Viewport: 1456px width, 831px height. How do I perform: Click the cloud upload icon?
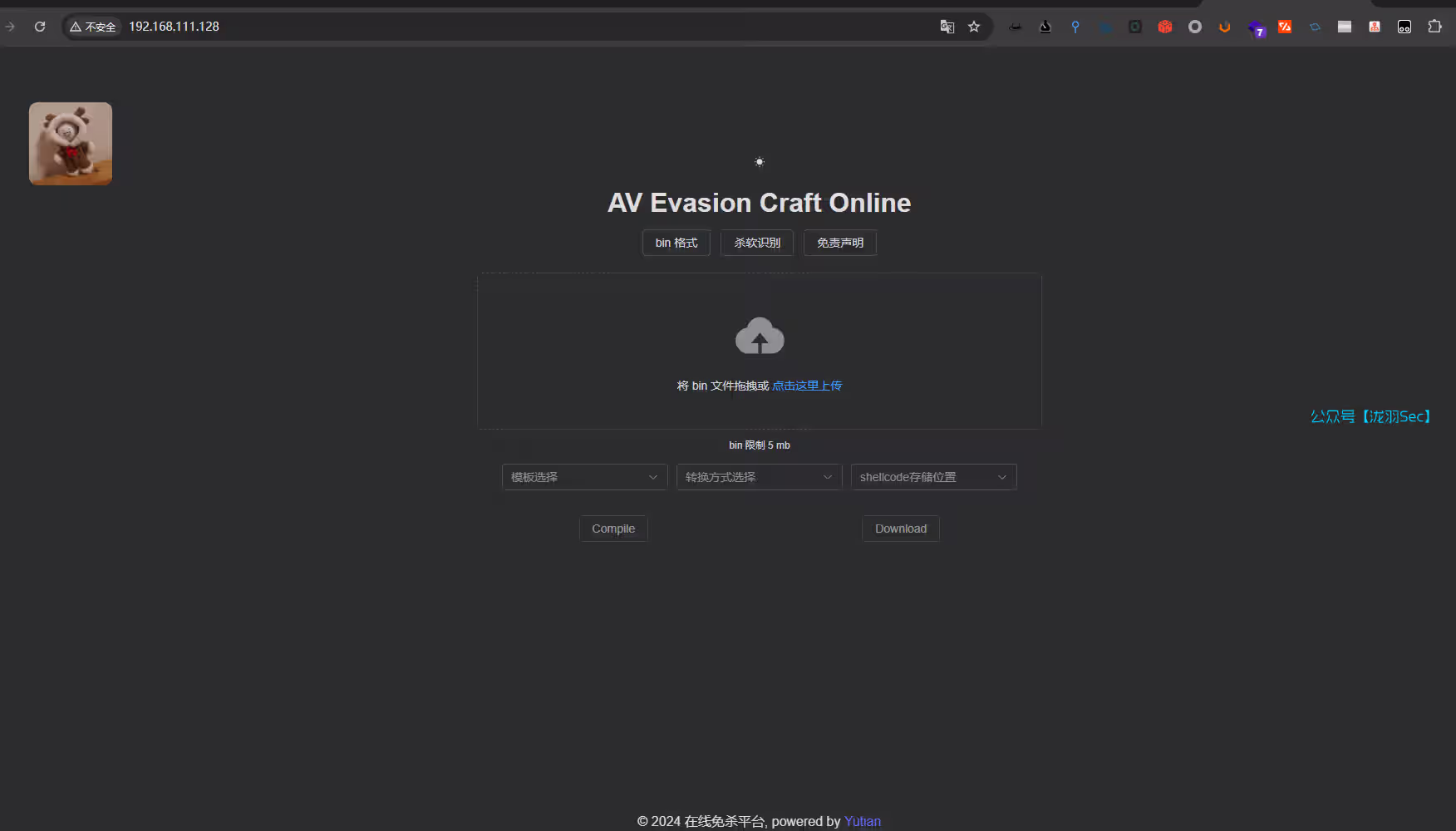[x=760, y=337]
